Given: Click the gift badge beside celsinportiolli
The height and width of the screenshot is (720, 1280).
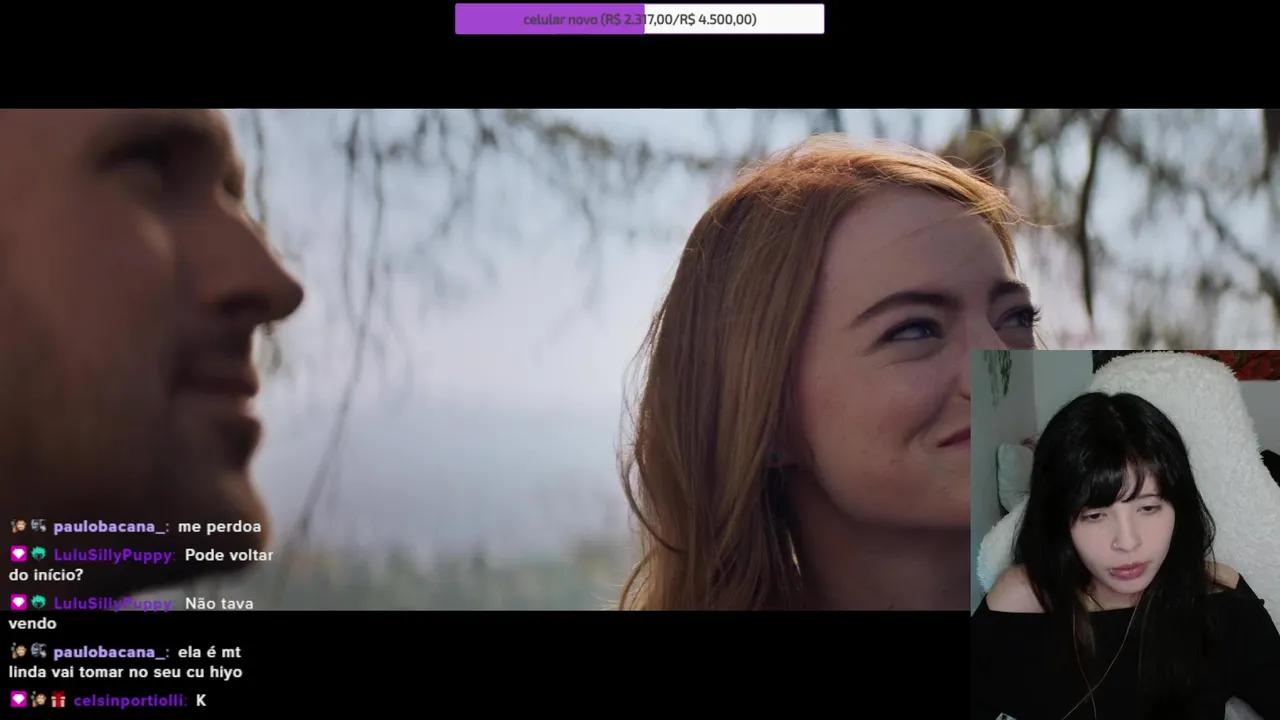Looking at the screenshot, I should click(58, 700).
